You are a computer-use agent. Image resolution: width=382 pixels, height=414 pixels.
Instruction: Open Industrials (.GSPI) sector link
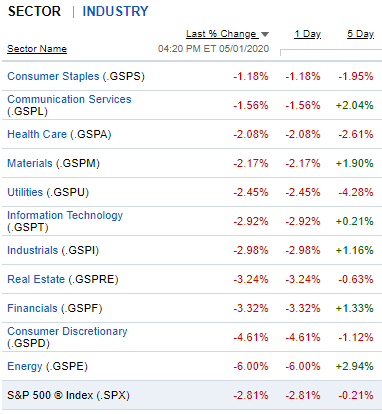point(53,250)
